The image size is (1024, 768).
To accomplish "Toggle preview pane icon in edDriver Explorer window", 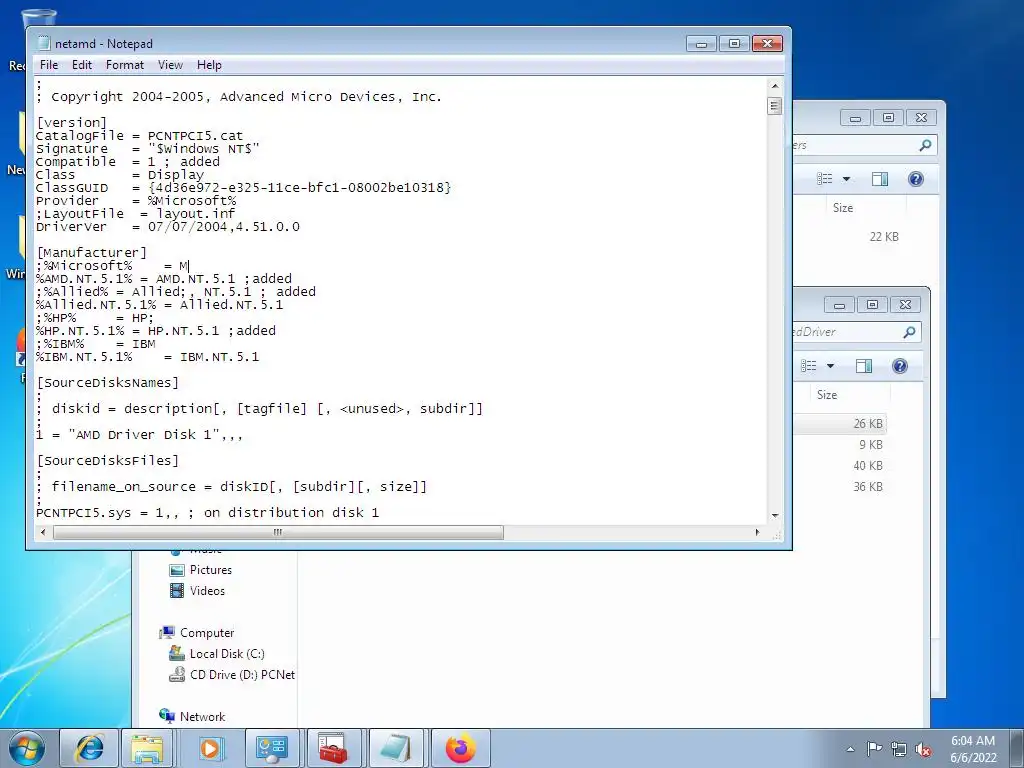I will 864,366.
